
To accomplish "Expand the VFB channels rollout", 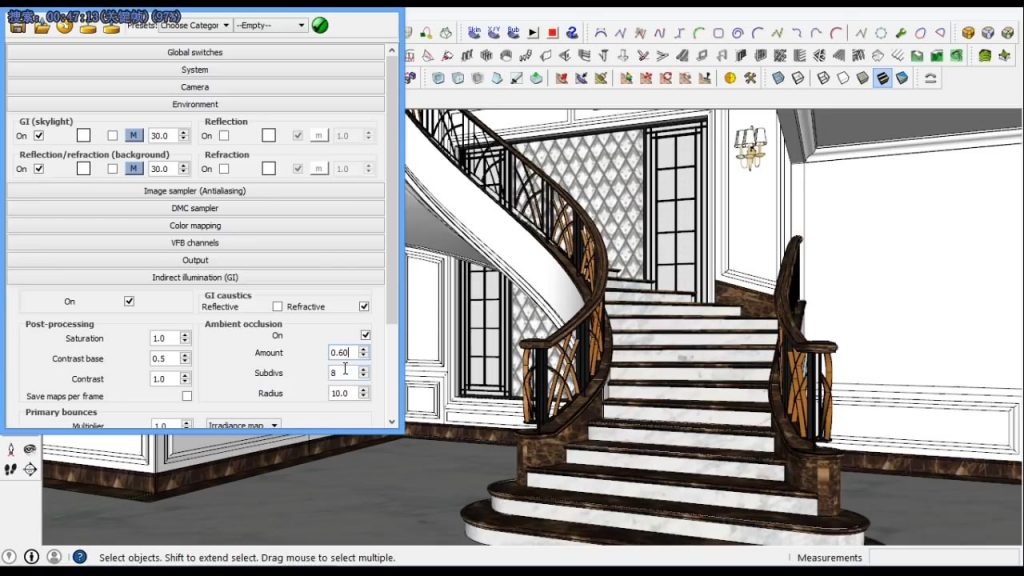I will coord(195,242).
